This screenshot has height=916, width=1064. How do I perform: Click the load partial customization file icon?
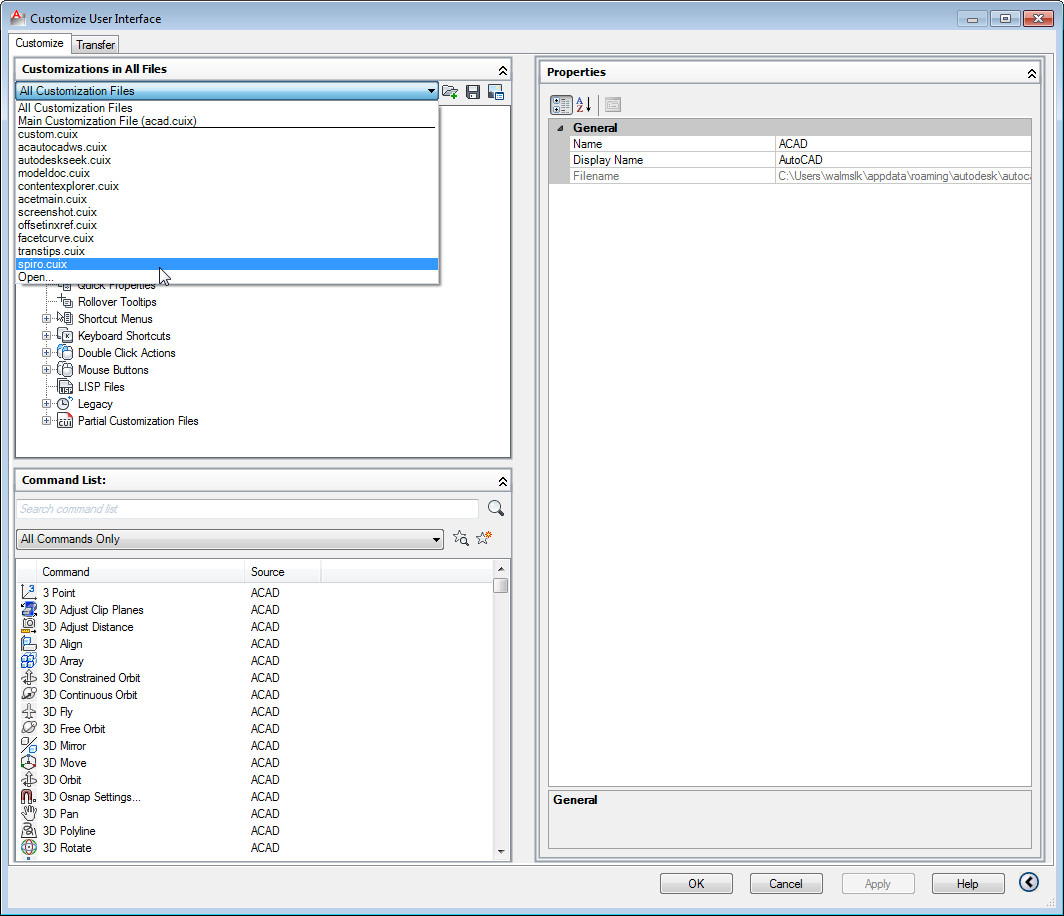(450, 91)
